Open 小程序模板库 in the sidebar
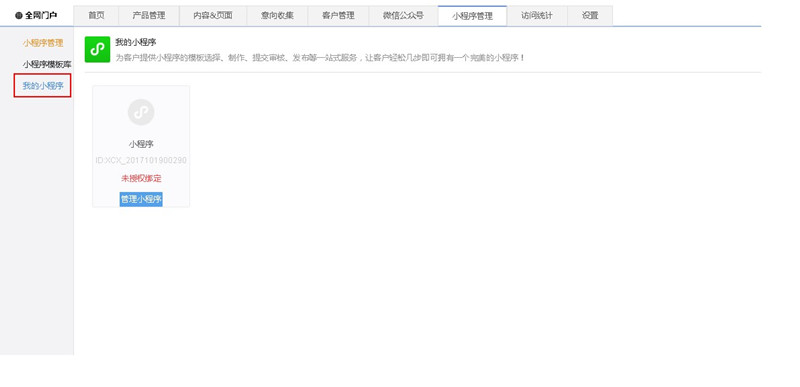Viewport: 800px width, 387px height. point(47,65)
